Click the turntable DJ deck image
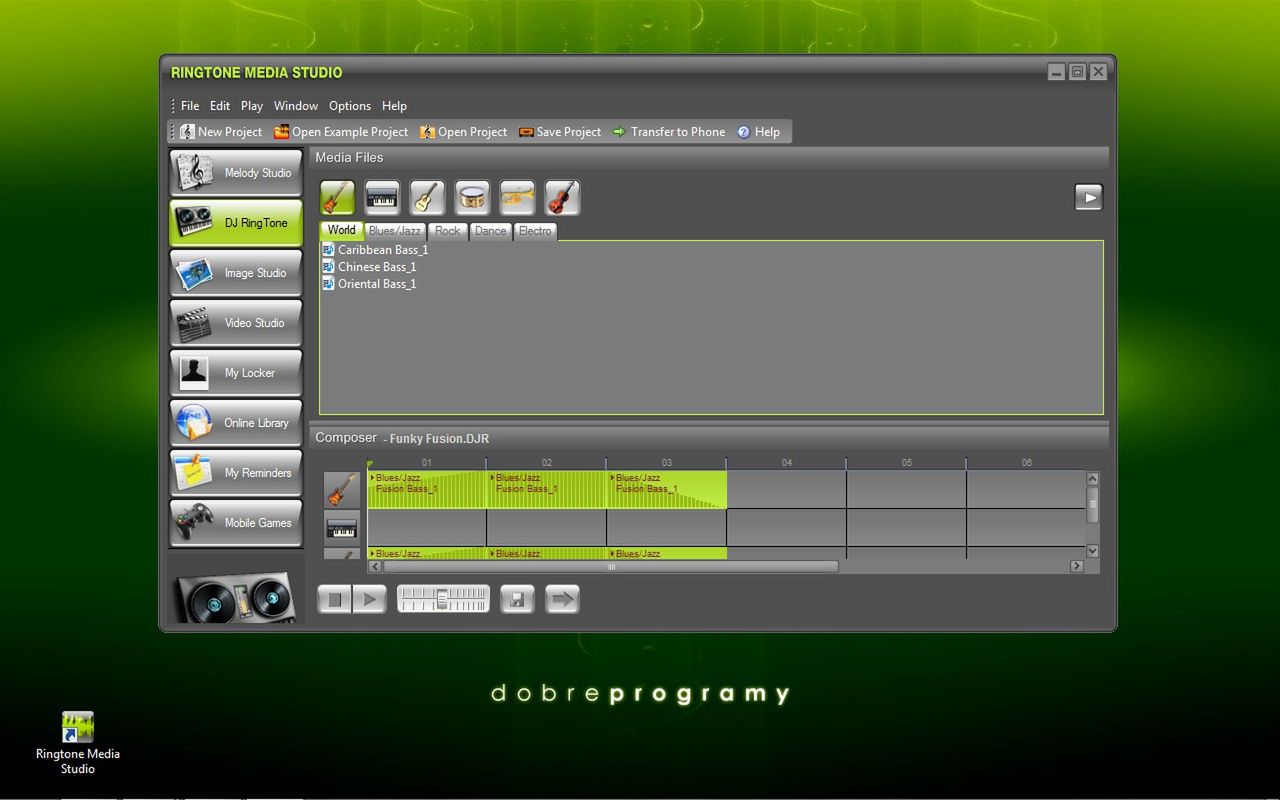1280x800 pixels. pos(236,598)
